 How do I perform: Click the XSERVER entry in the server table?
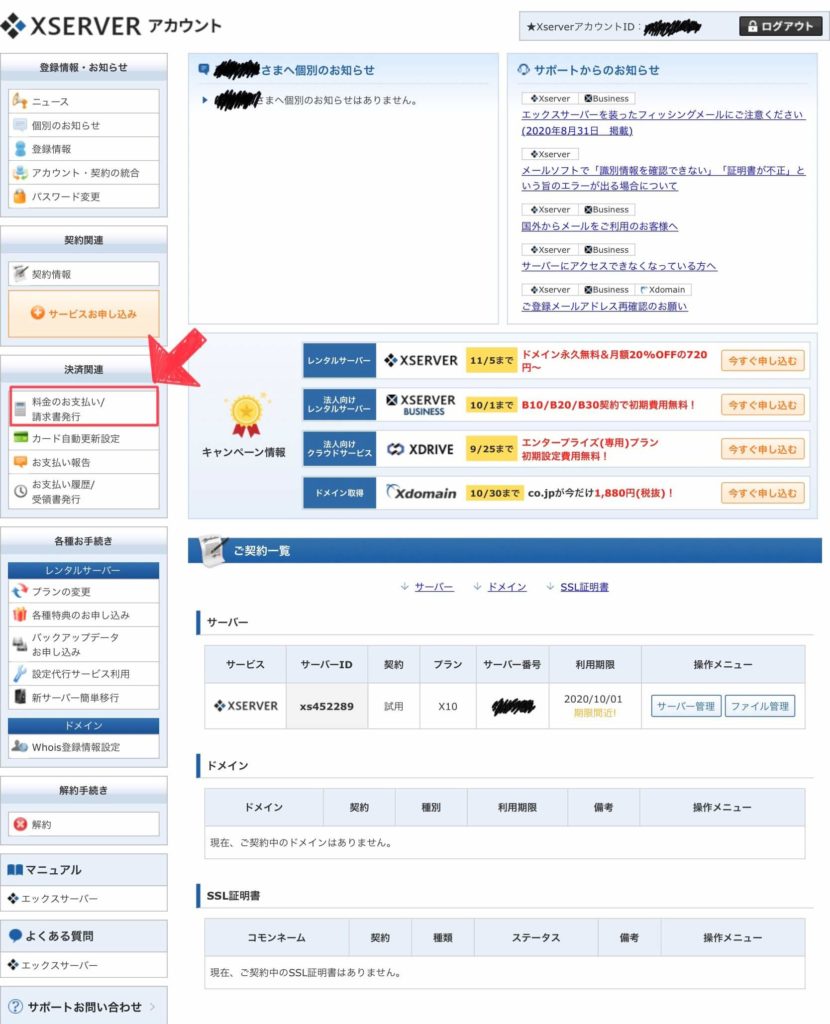click(x=246, y=706)
